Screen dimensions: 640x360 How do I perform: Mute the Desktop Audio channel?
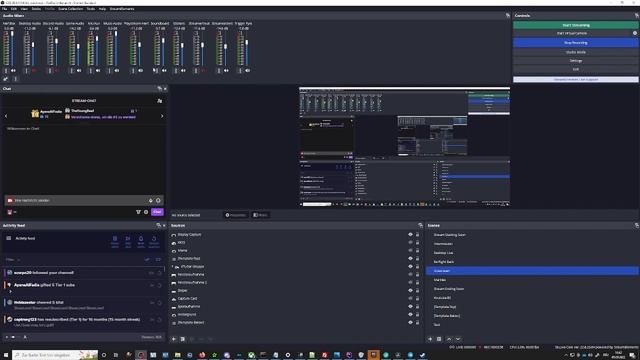34,71
